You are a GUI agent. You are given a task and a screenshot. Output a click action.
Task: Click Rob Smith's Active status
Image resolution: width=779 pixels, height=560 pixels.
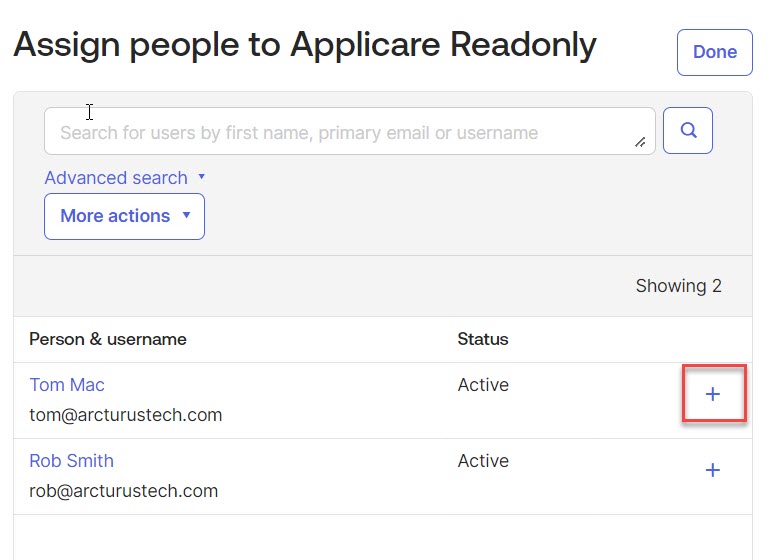tap(483, 461)
